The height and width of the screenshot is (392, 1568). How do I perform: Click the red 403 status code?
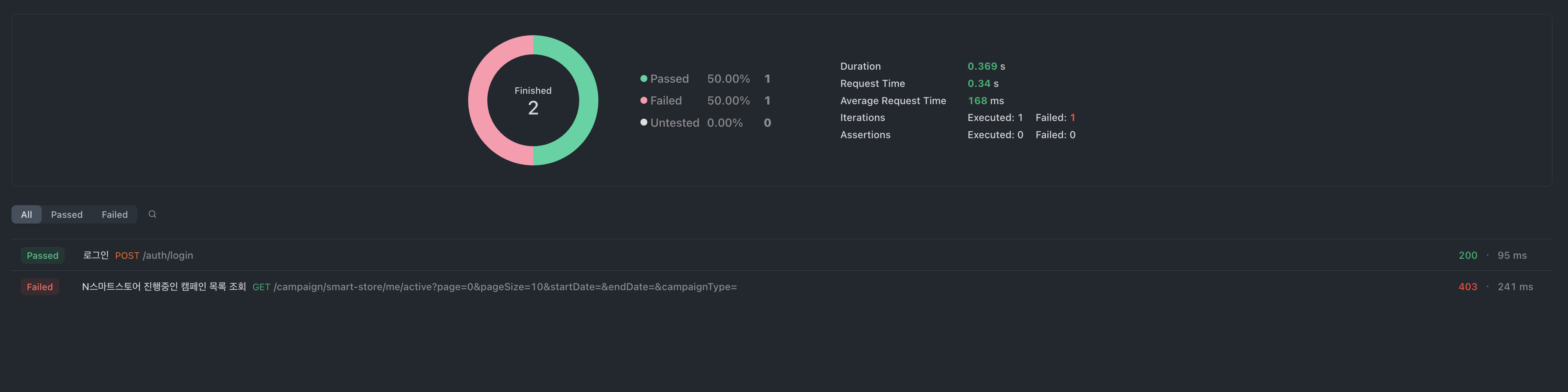tap(1468, 287)
